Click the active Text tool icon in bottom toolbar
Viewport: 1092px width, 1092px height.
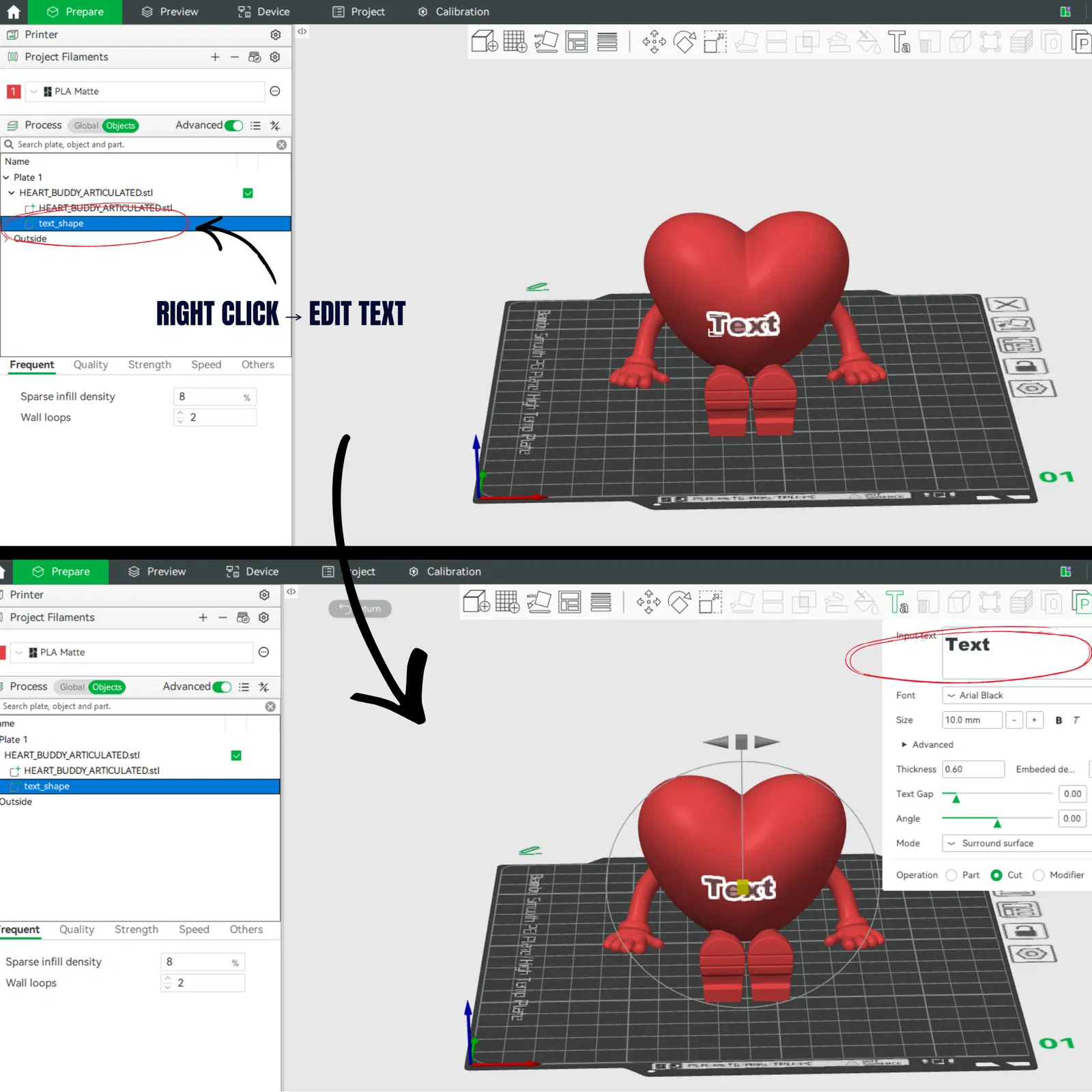[x=897, y=602]
